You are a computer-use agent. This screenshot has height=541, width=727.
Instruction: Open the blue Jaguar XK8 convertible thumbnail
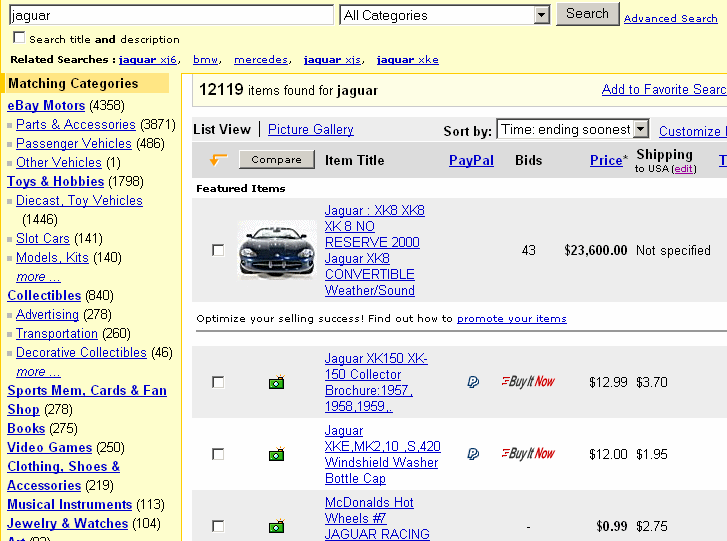(277, 250)
